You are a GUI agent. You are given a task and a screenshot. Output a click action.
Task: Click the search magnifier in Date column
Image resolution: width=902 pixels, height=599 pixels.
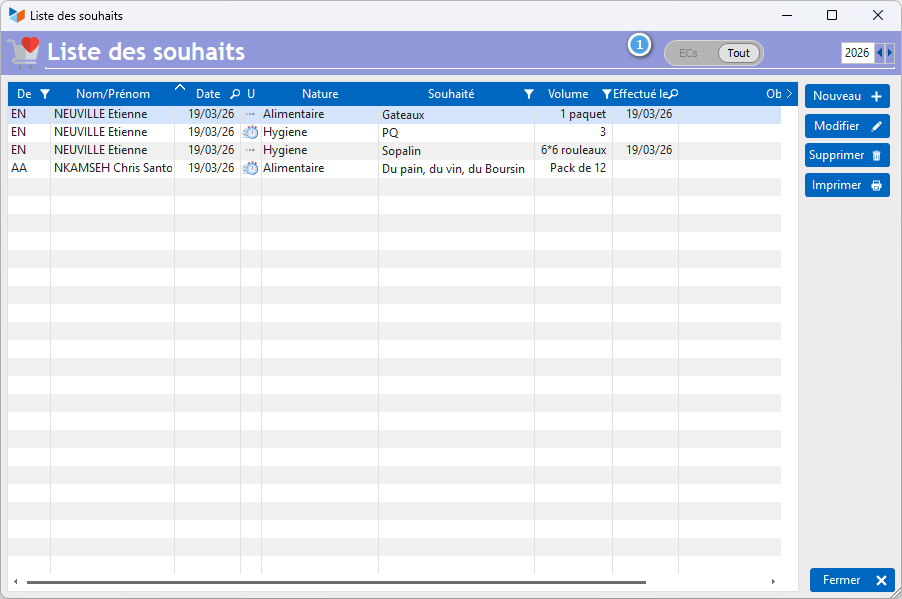(235, 94)
